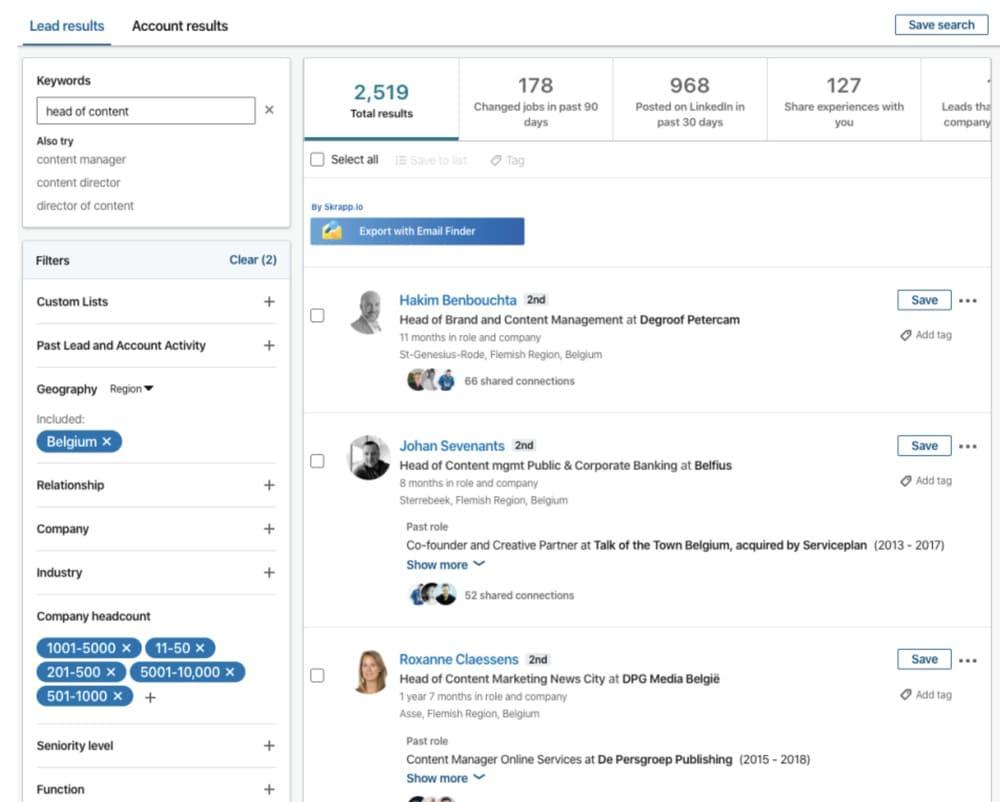The height and width of the screenshot is (802, 1000).
Task: Select the Posted on LinkedIn in past 30 days tab
Action: coord(690,99)
